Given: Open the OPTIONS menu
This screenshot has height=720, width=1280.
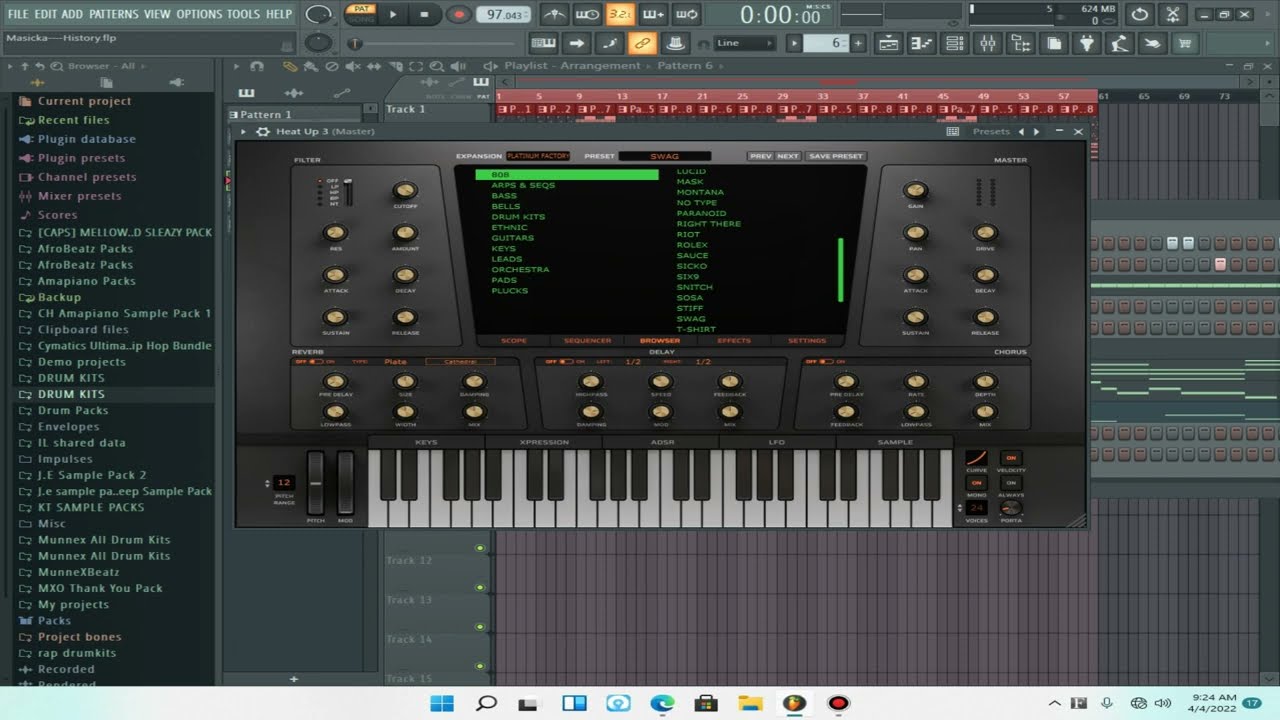Looking at the screenshot, I should pyautogui.click(x=199, y=14).
